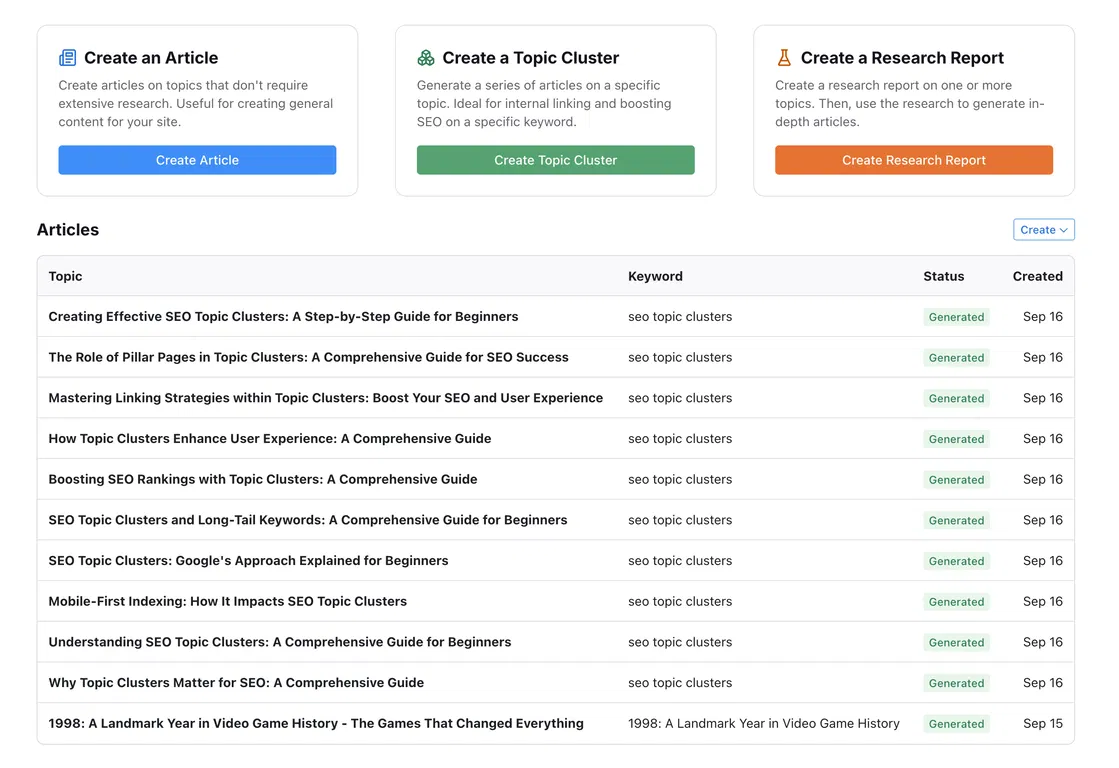Click the chevron beside Create

pos(1064,229)
